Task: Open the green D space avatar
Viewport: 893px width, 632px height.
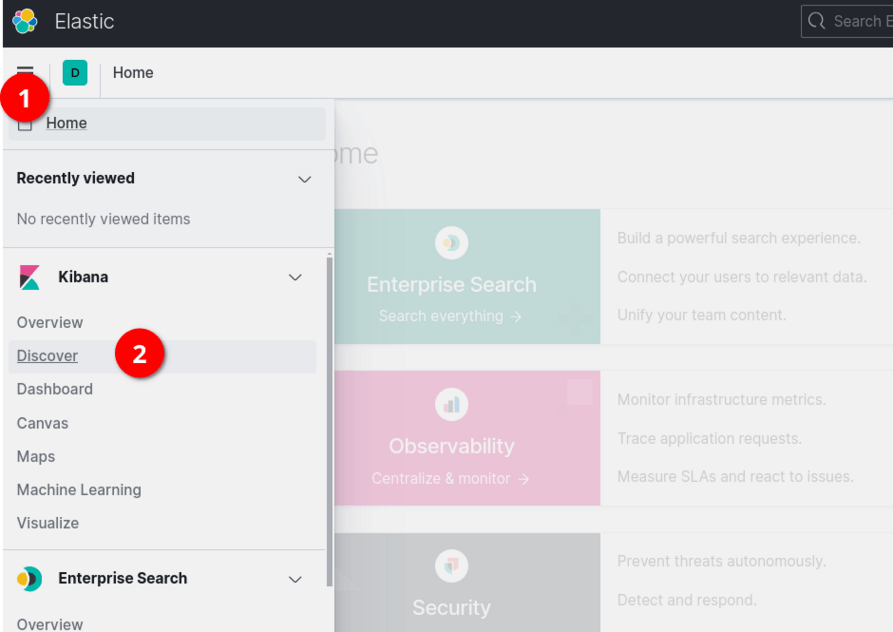Action: [x=75, y=72]
